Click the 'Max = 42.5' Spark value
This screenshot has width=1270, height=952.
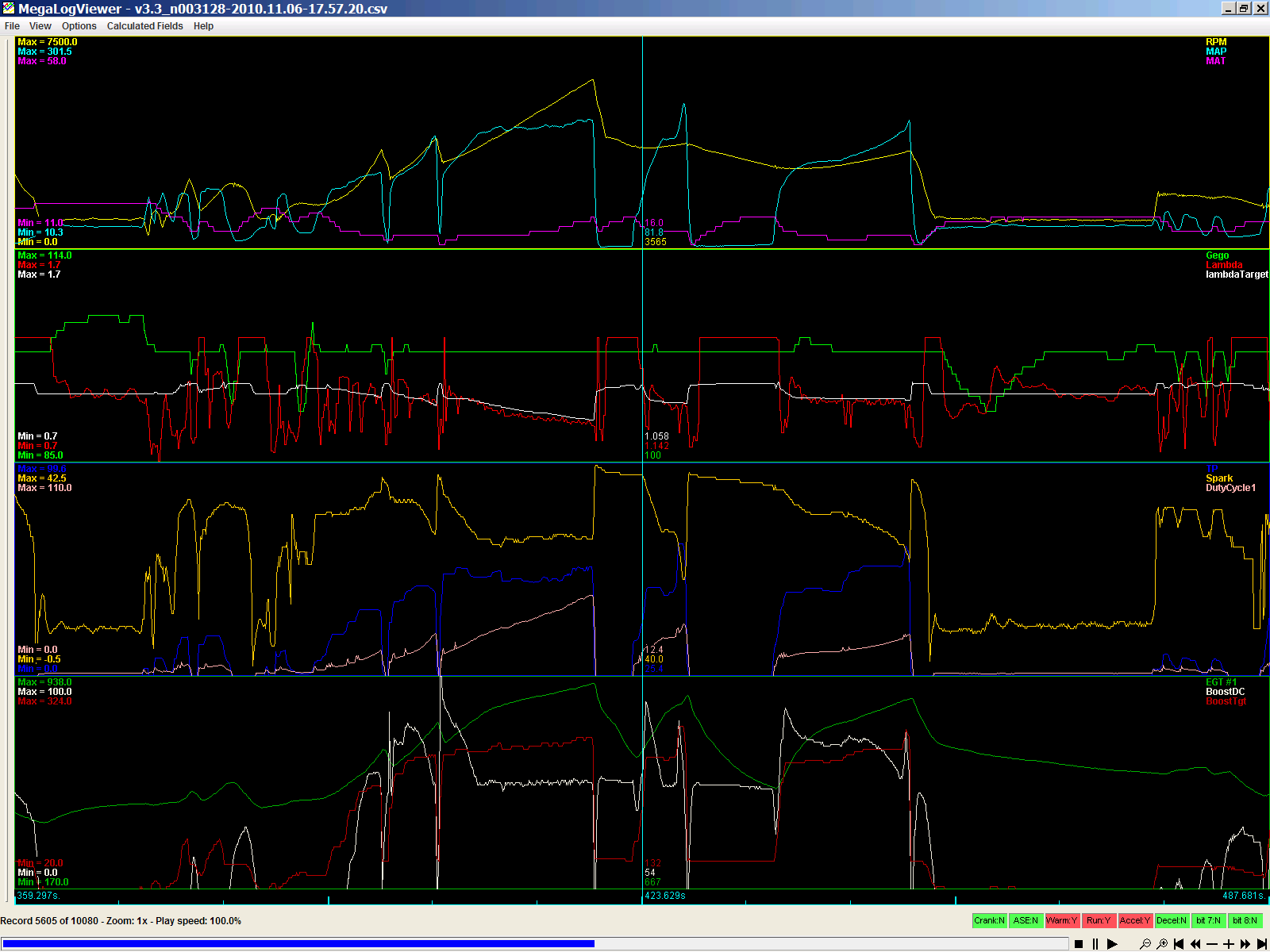tap(42, 478)
